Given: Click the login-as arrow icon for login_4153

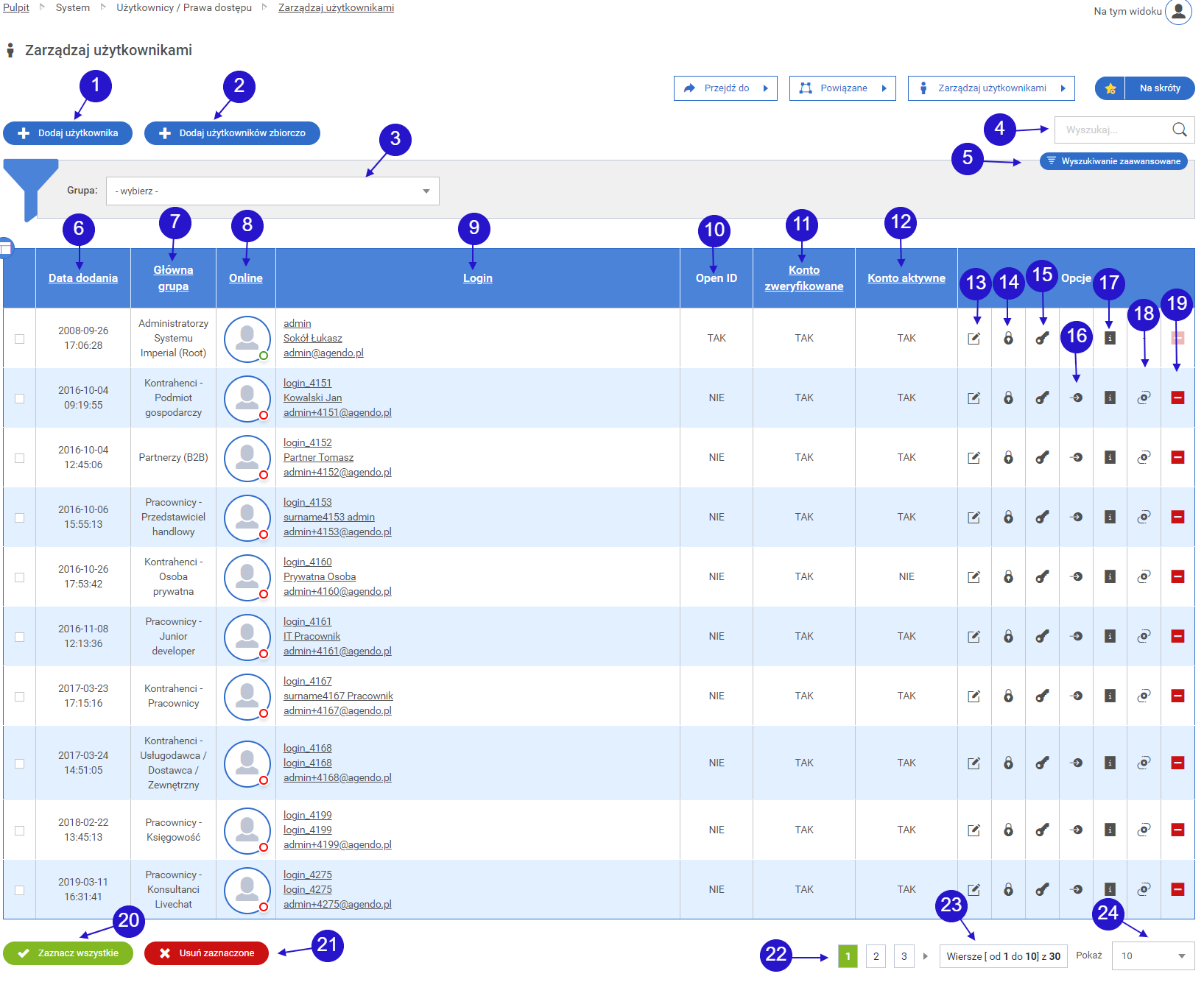Looking at the screenshot, I should [1077, 518].
